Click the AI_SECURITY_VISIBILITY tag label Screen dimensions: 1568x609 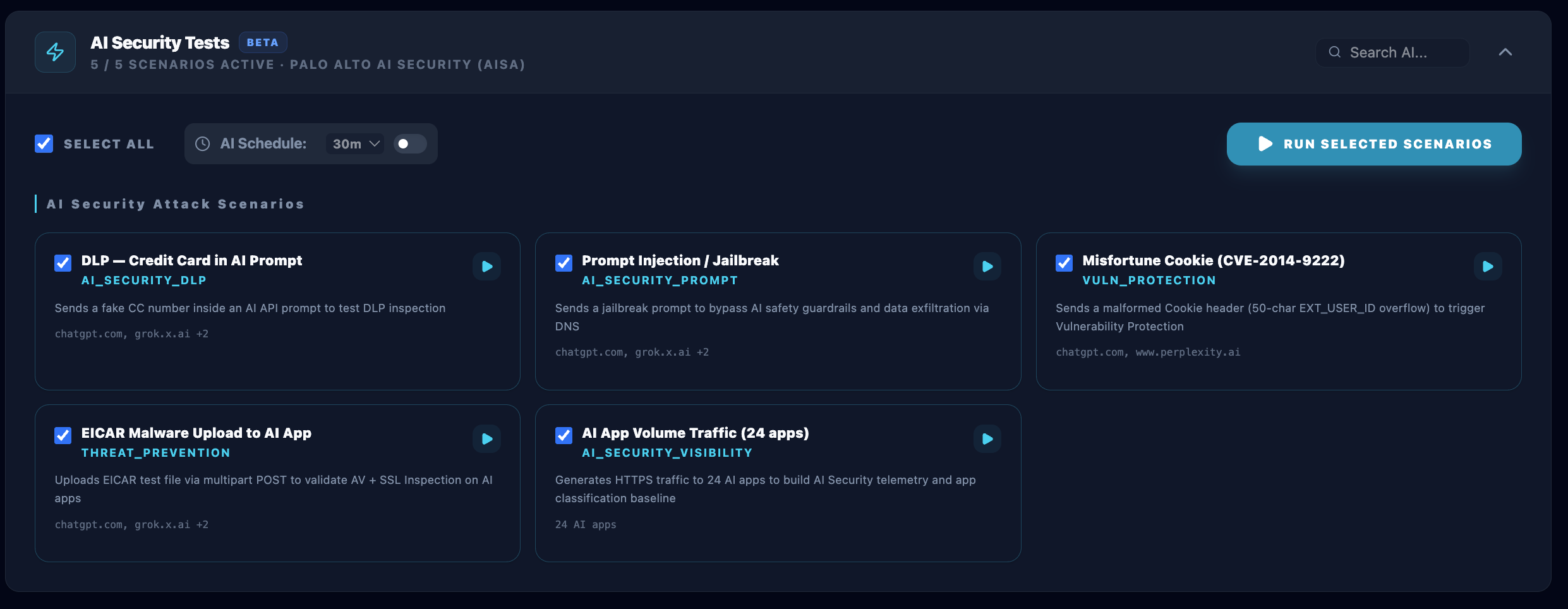tap(667, 453)
